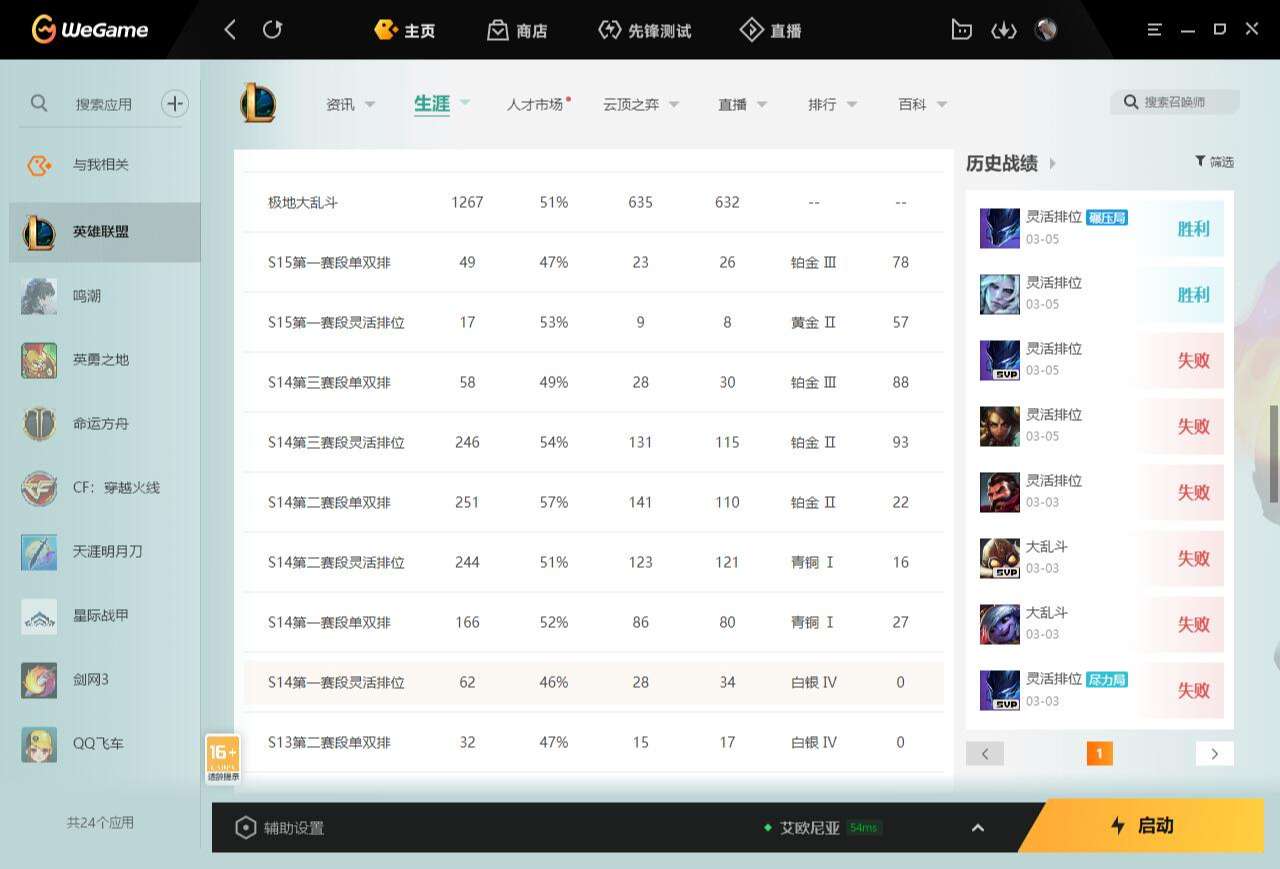
Task: Open the top bar 直播 tab
Action: tap(770, 30)
